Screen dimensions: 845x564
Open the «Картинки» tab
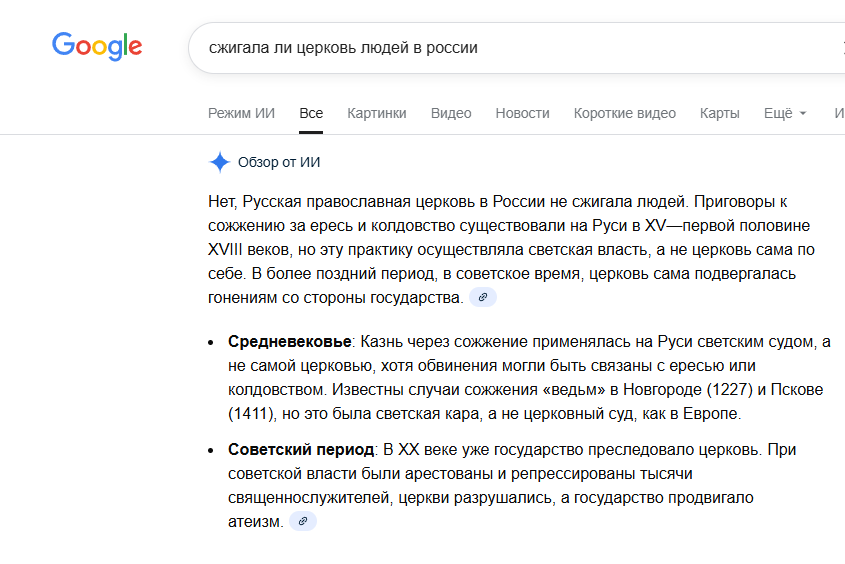[377, 113]
